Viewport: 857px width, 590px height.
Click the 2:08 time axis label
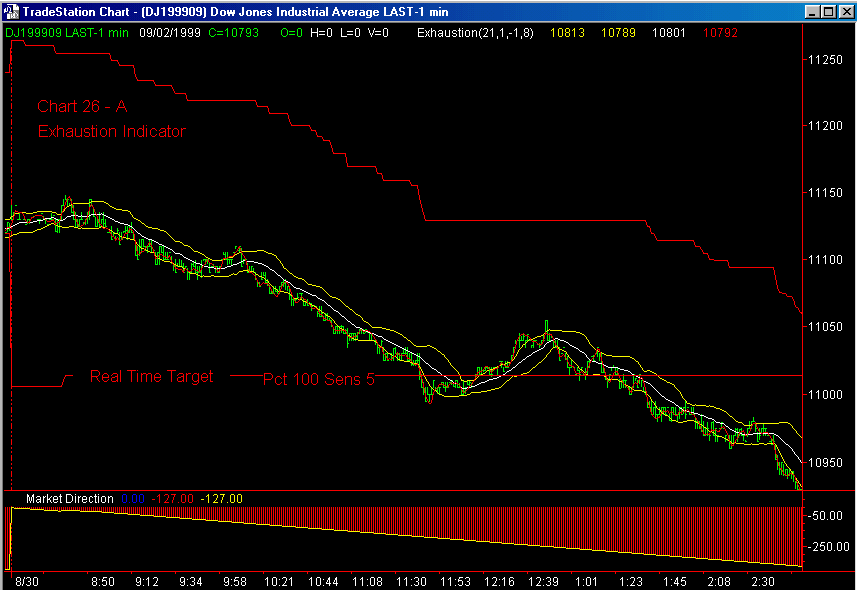719,582
